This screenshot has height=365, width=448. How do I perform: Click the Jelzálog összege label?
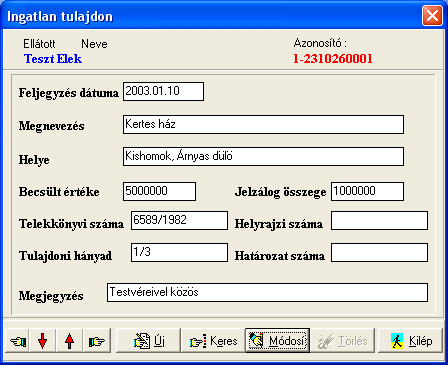(280, 192)
